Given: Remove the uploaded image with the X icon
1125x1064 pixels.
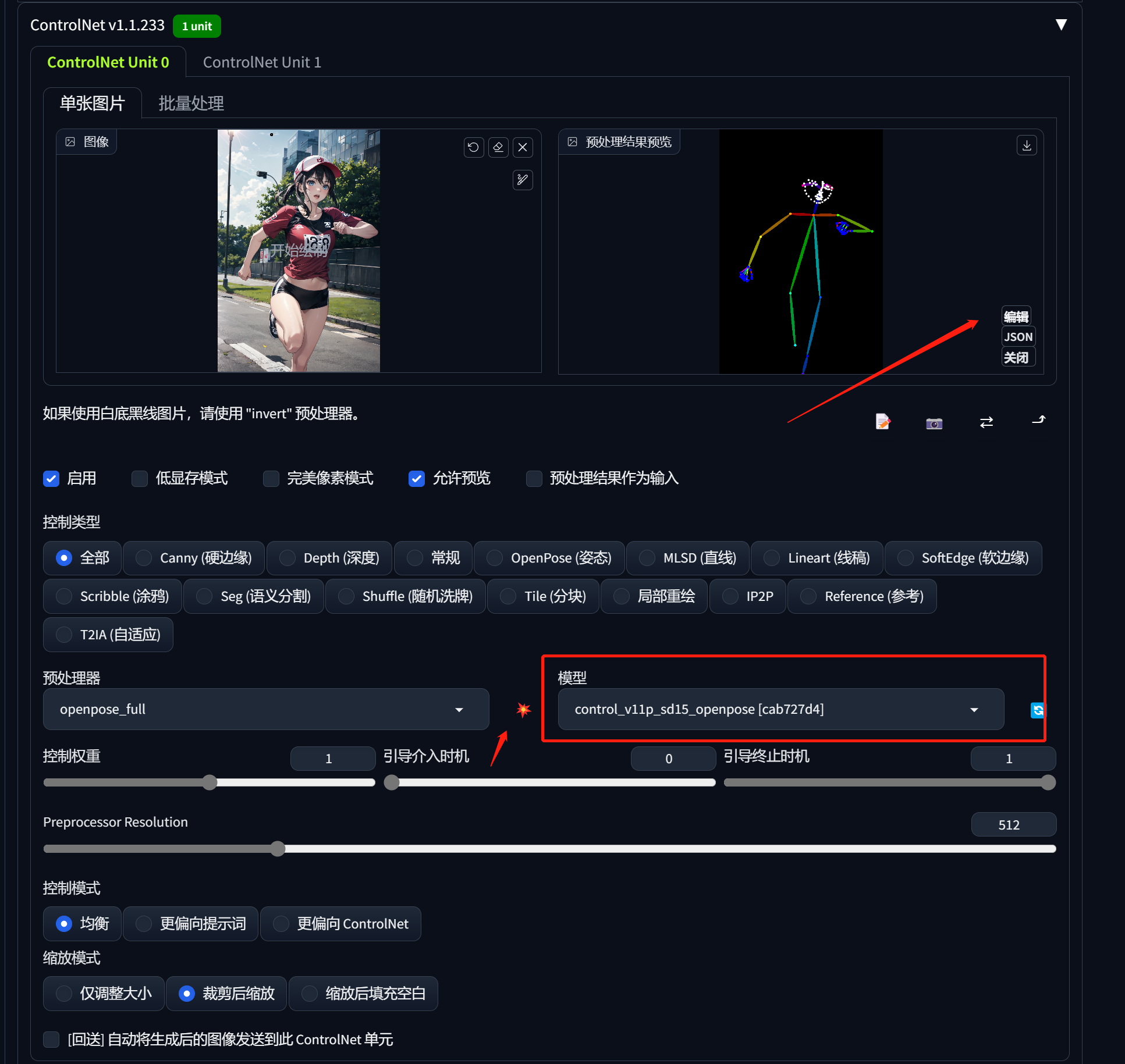Looking at the screenshot, I should coord(523,147).
